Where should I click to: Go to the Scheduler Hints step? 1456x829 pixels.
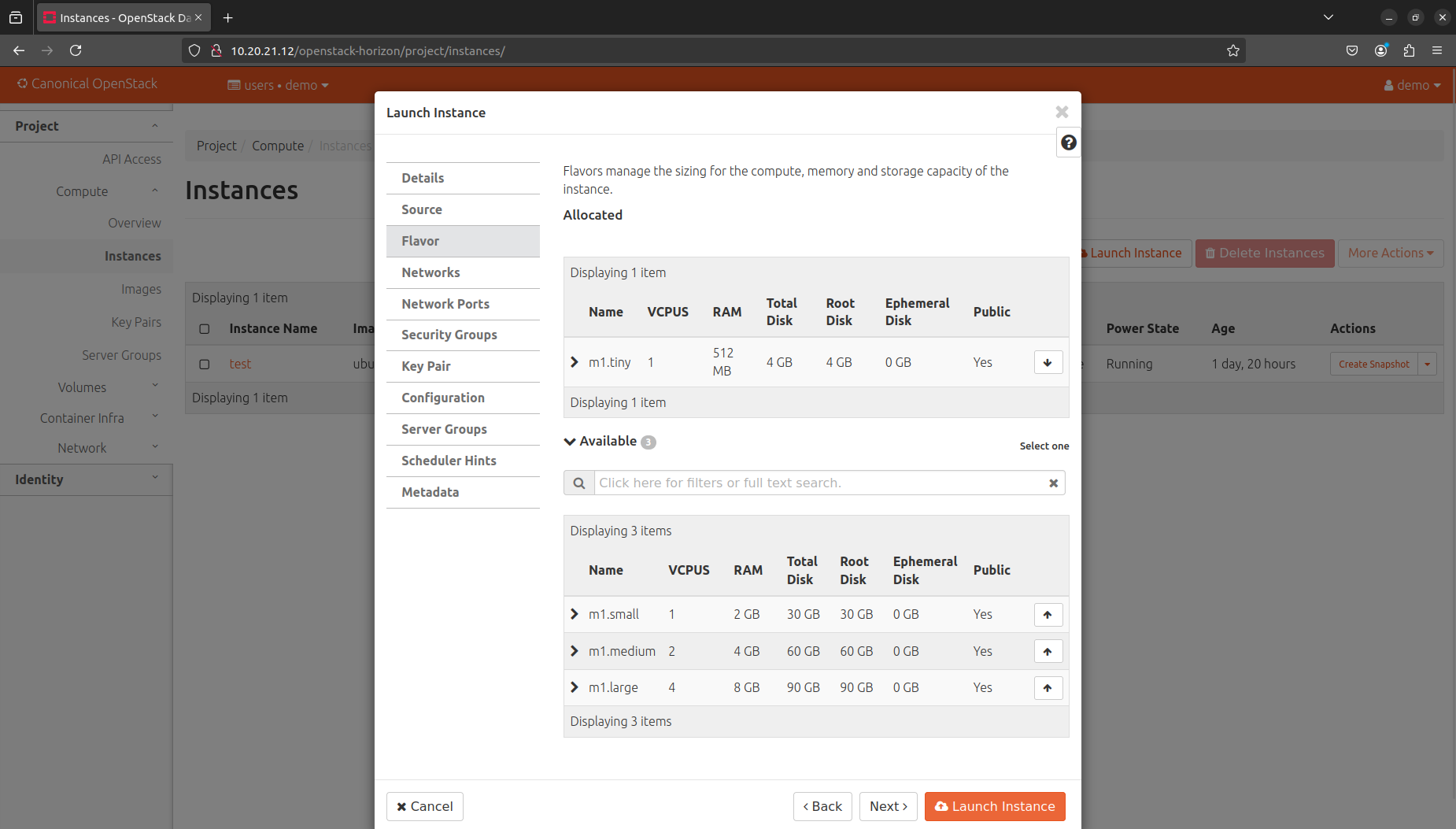[x=463, y=461]
